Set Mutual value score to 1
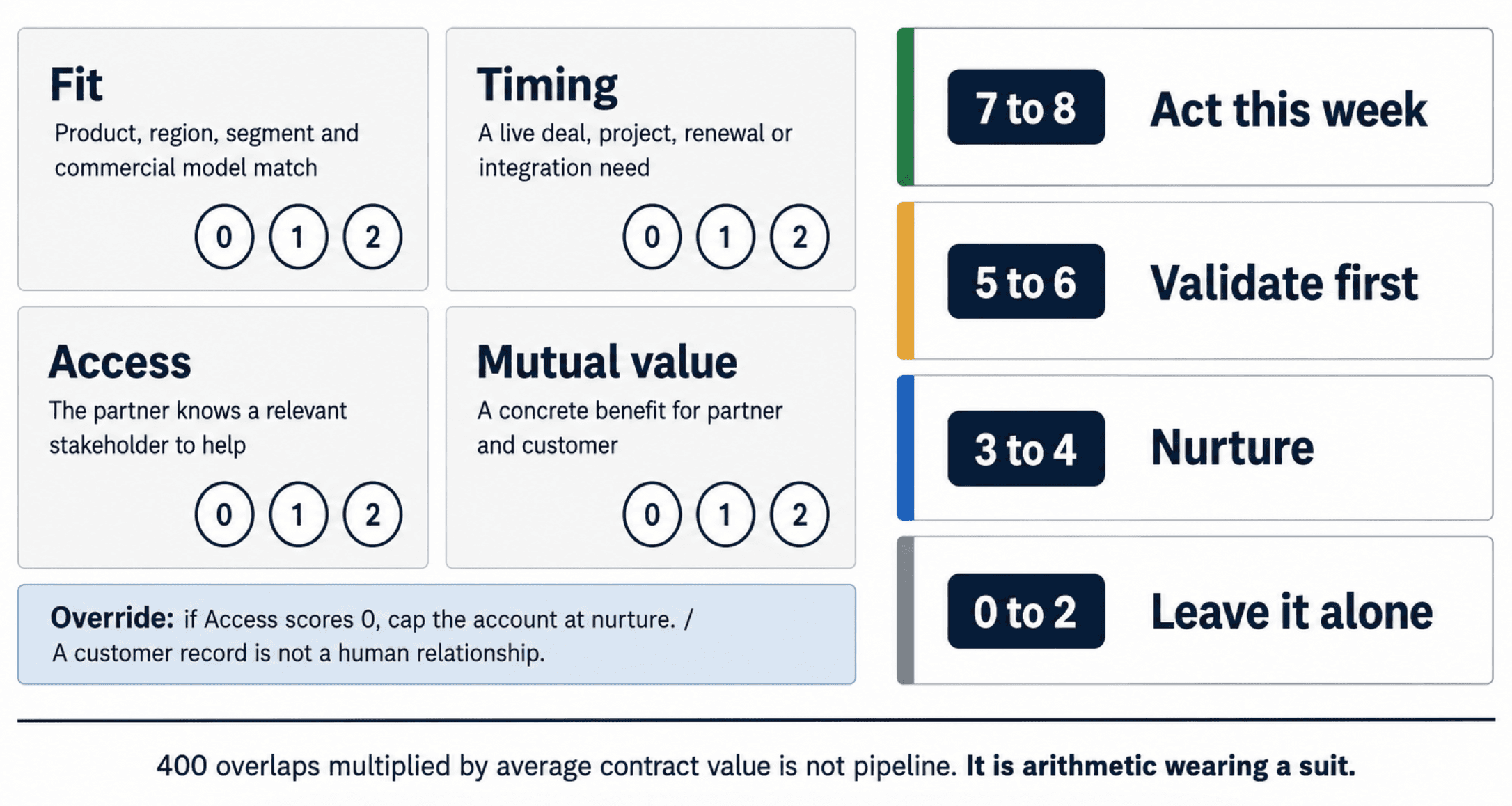Screen dimensions: 1512x806 (x=725, y=514)
